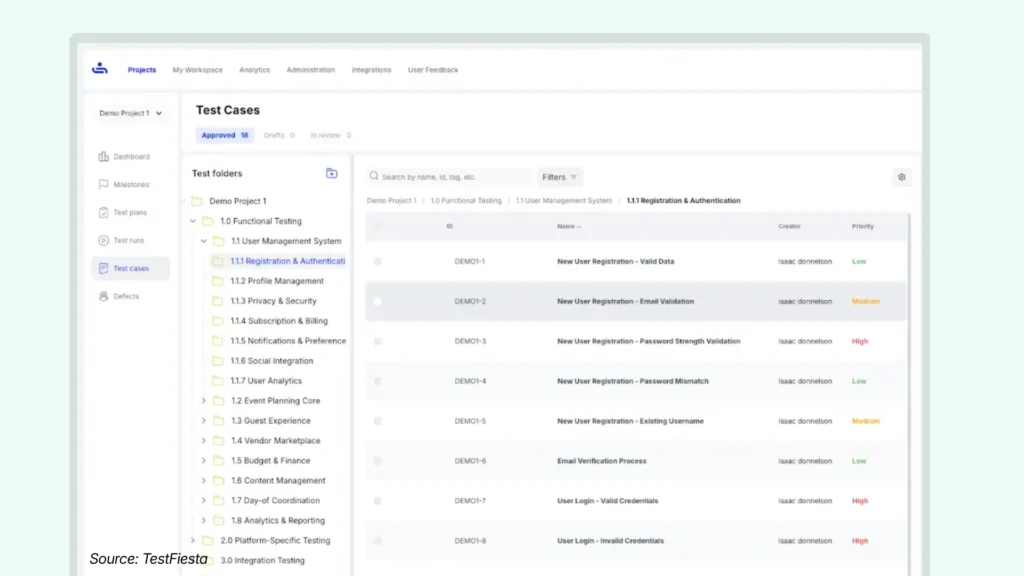Check the DEMO1-3 row checkbox
The height and width of the screenshot is (576, 1024).
pos(377,341)
